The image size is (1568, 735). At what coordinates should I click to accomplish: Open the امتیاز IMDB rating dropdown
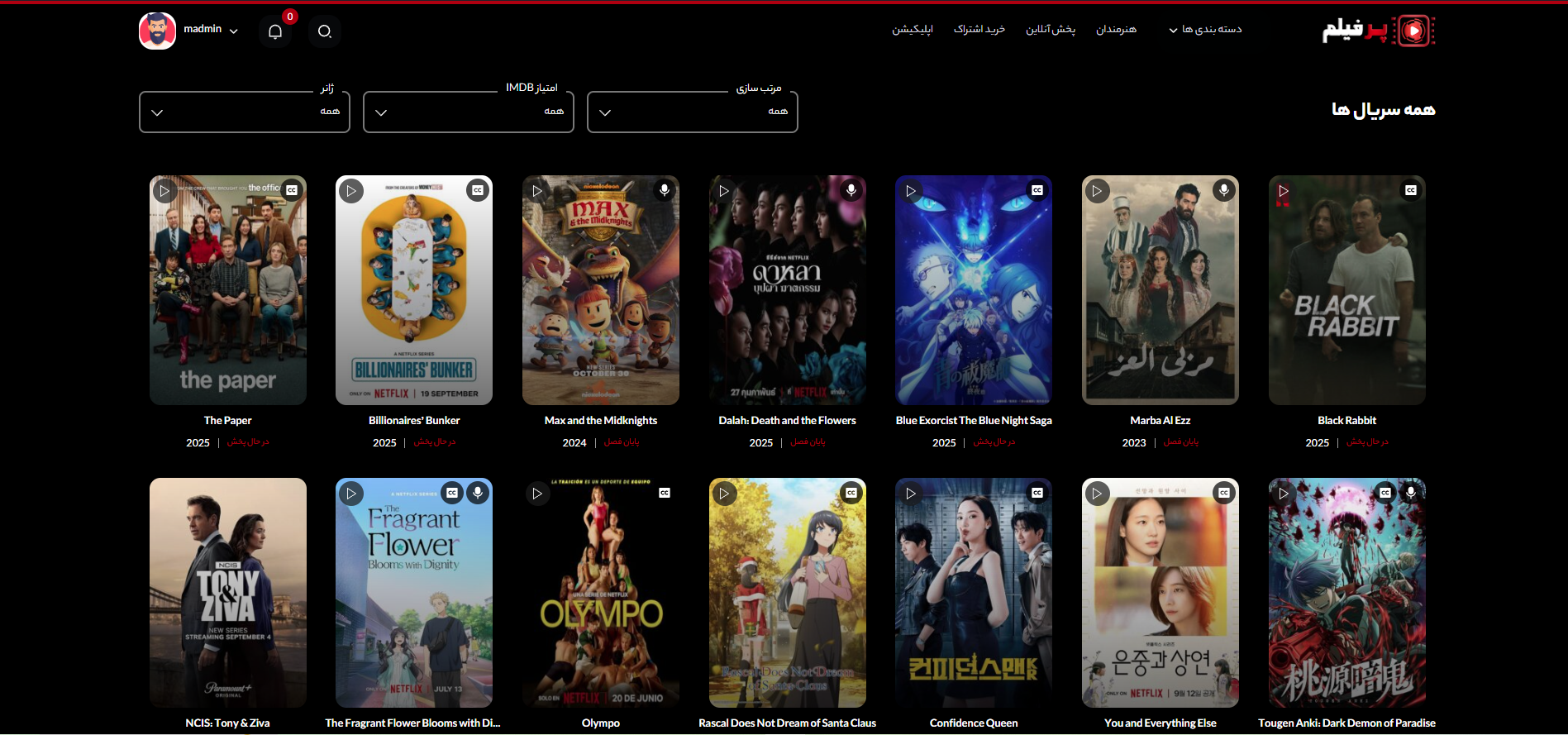pyautogui.click(x=469, y=112)
